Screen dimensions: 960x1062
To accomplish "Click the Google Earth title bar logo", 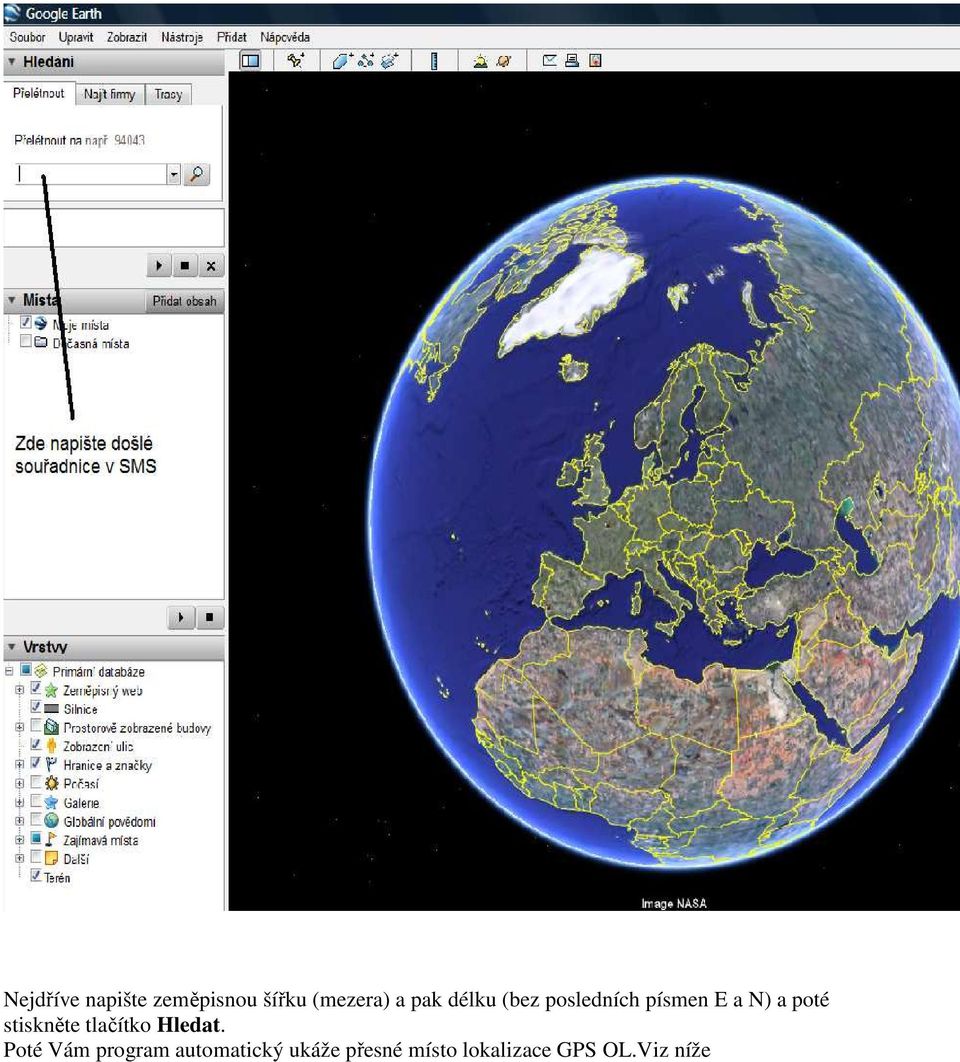I will click(x=12, y=13).
